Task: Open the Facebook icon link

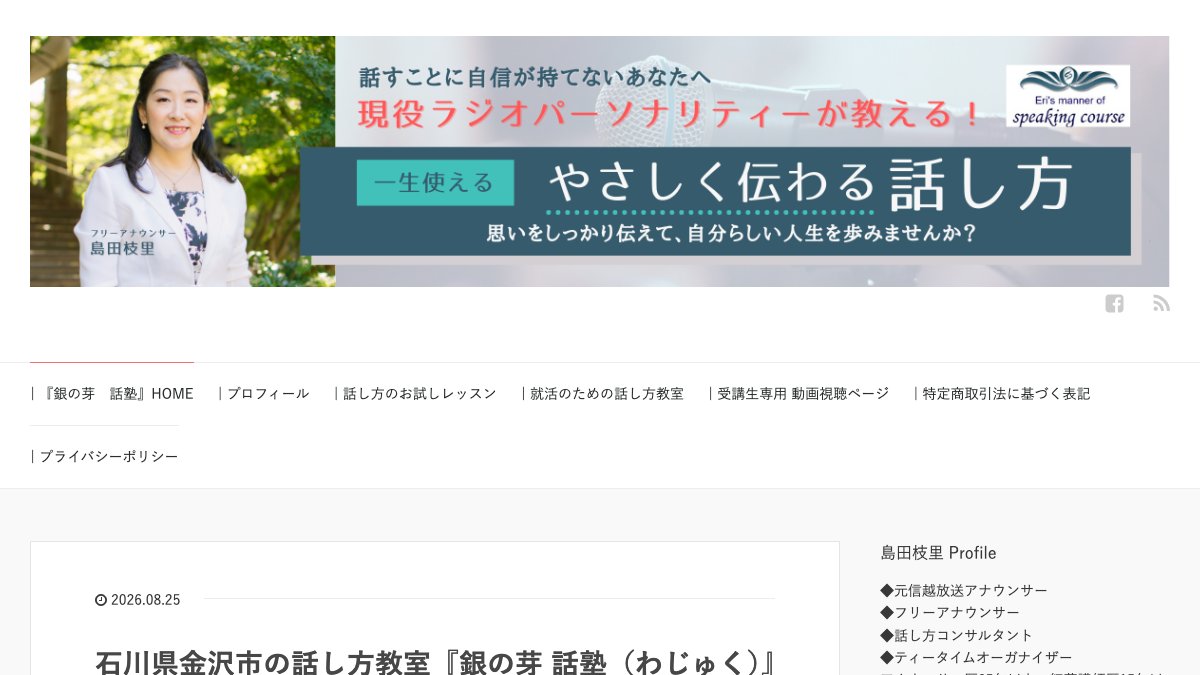Action: point(1114,303)
